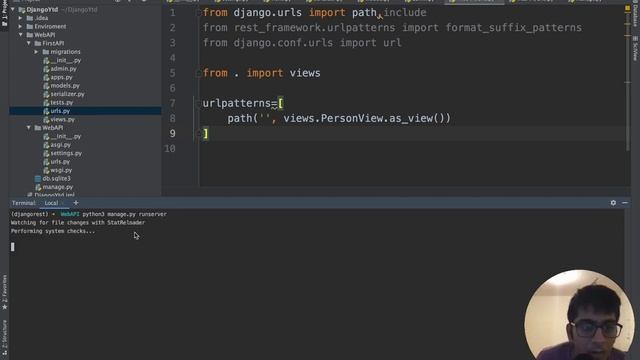Open the Database tool window
Viewport: 640px width, 360px height.
(x=635, y=16)
